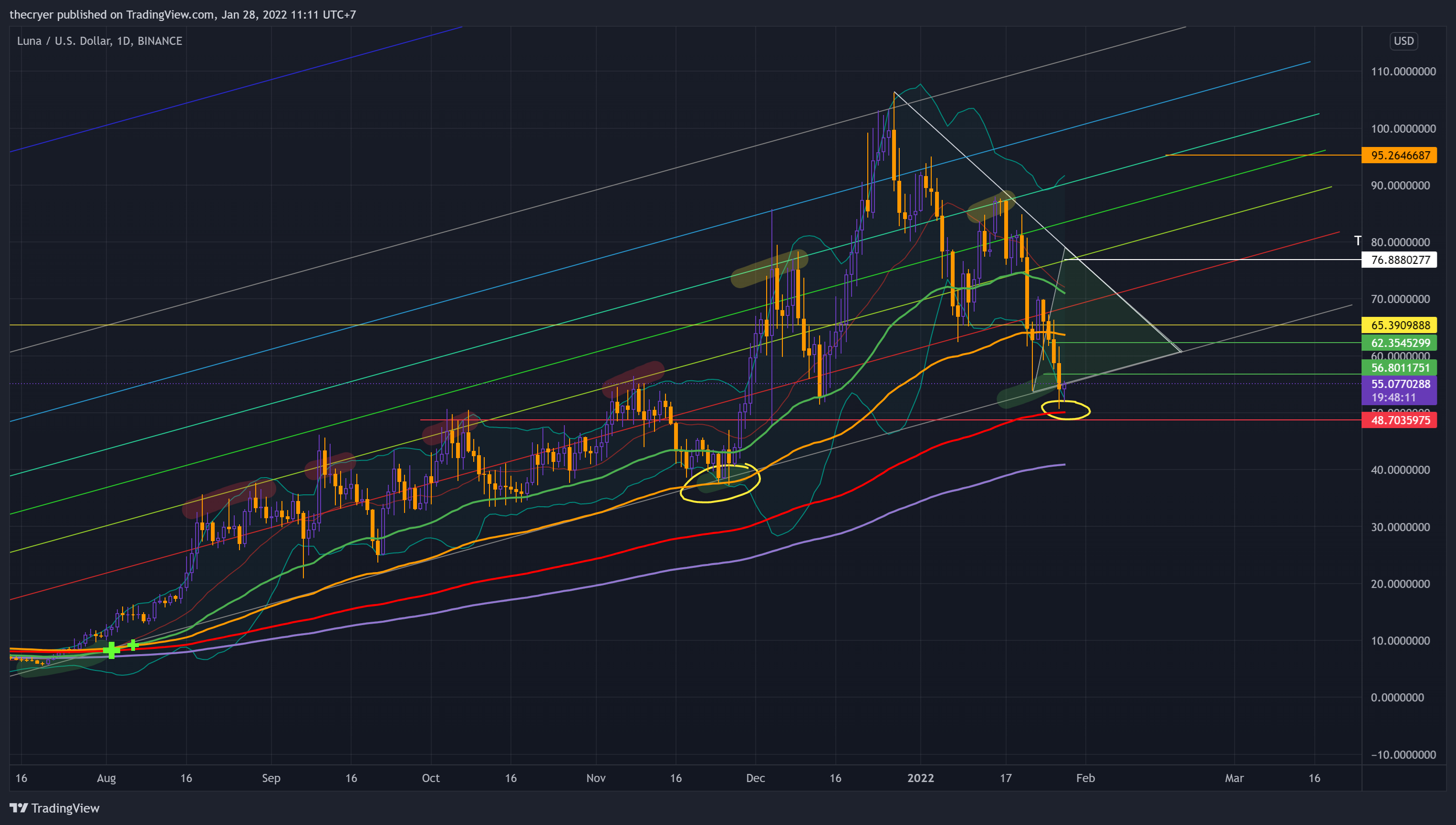The image size is (1456, 825).
Task: Click the 110.0000000 price axis label
Action: [1403, 72]
